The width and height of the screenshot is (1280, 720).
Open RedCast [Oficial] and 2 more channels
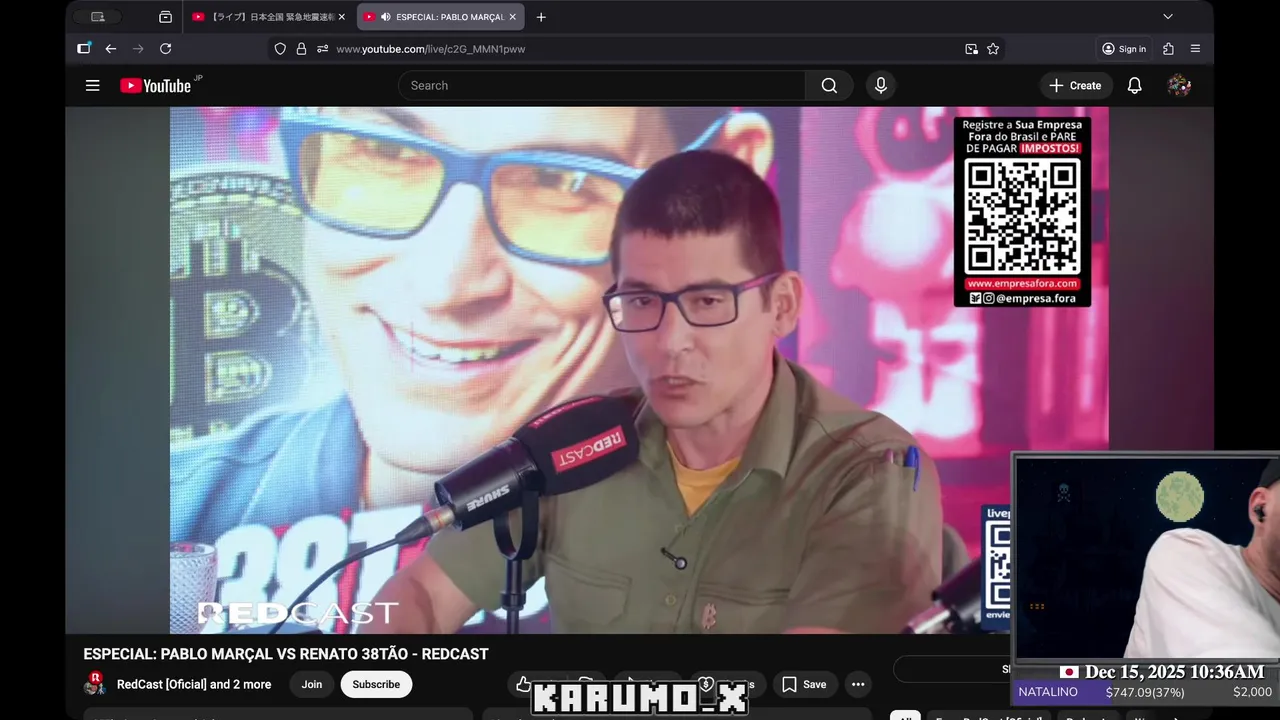(194, 684)
